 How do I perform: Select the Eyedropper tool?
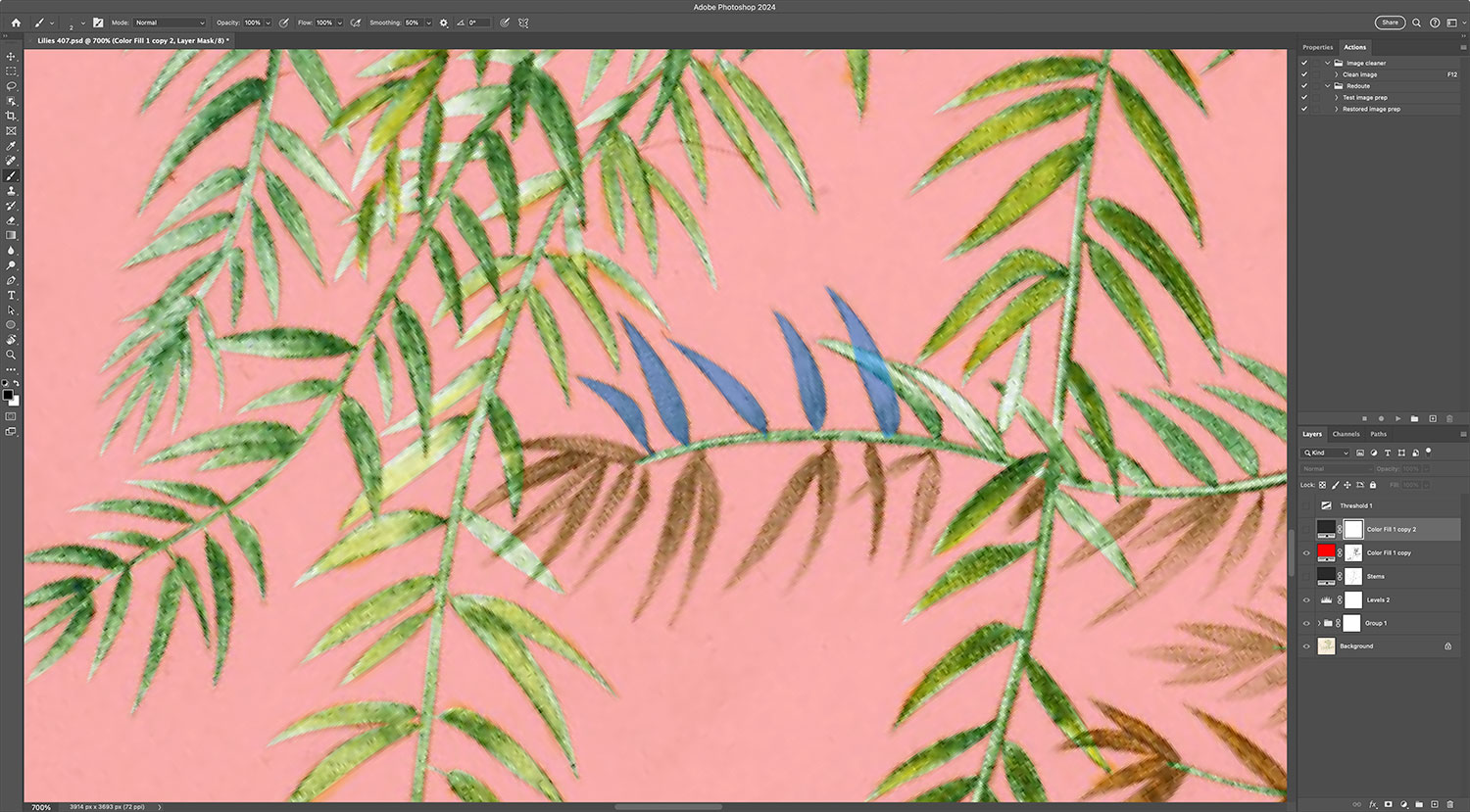coord(11,146)
